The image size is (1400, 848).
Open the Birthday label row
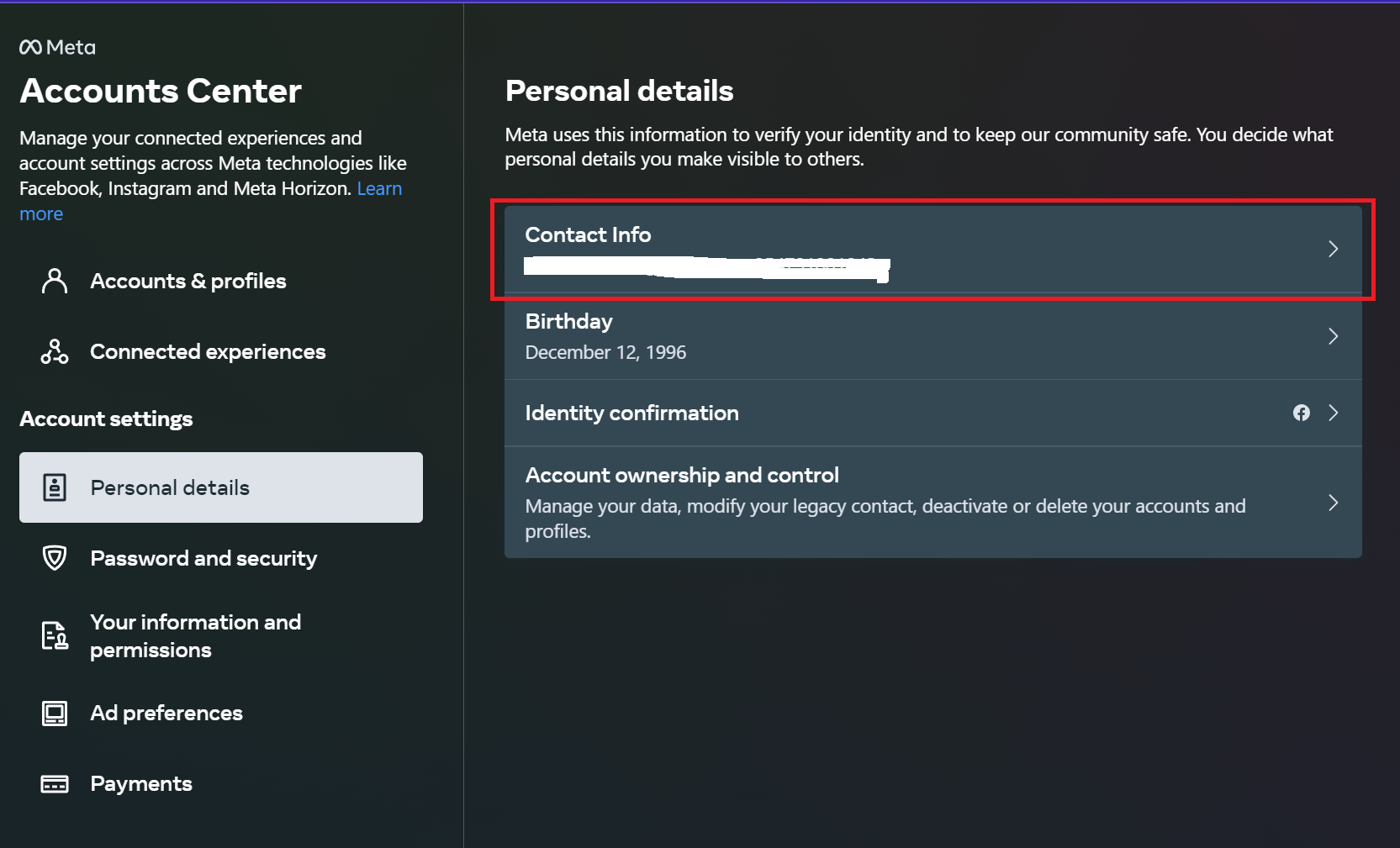pos(932,336)
